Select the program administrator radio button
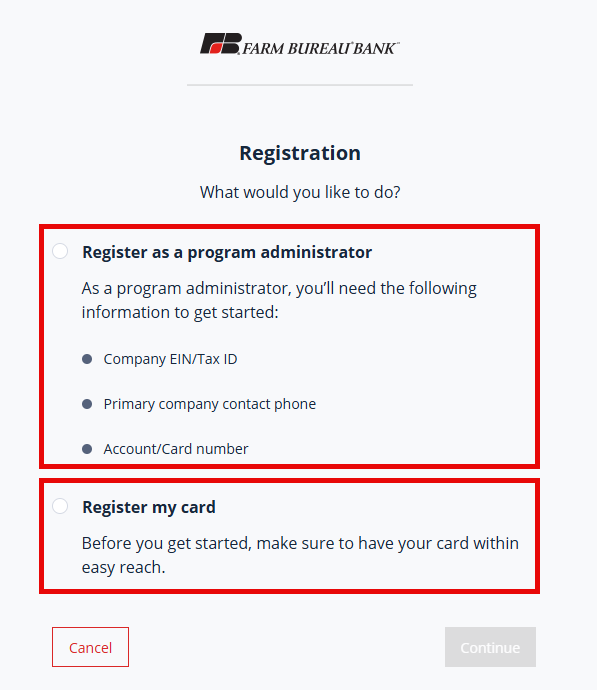Image resolution: width=597 pixels, height=690 pixels. [x=60, y=251]
